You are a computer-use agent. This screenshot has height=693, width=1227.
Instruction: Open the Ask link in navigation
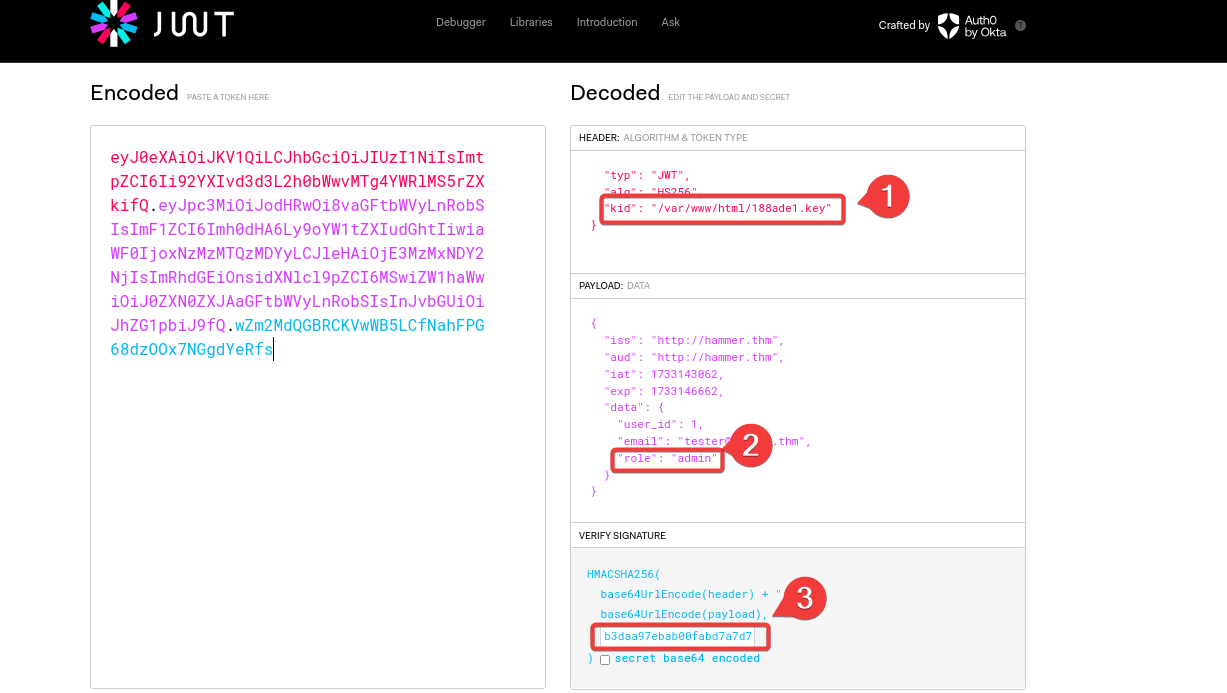[670, 22]
